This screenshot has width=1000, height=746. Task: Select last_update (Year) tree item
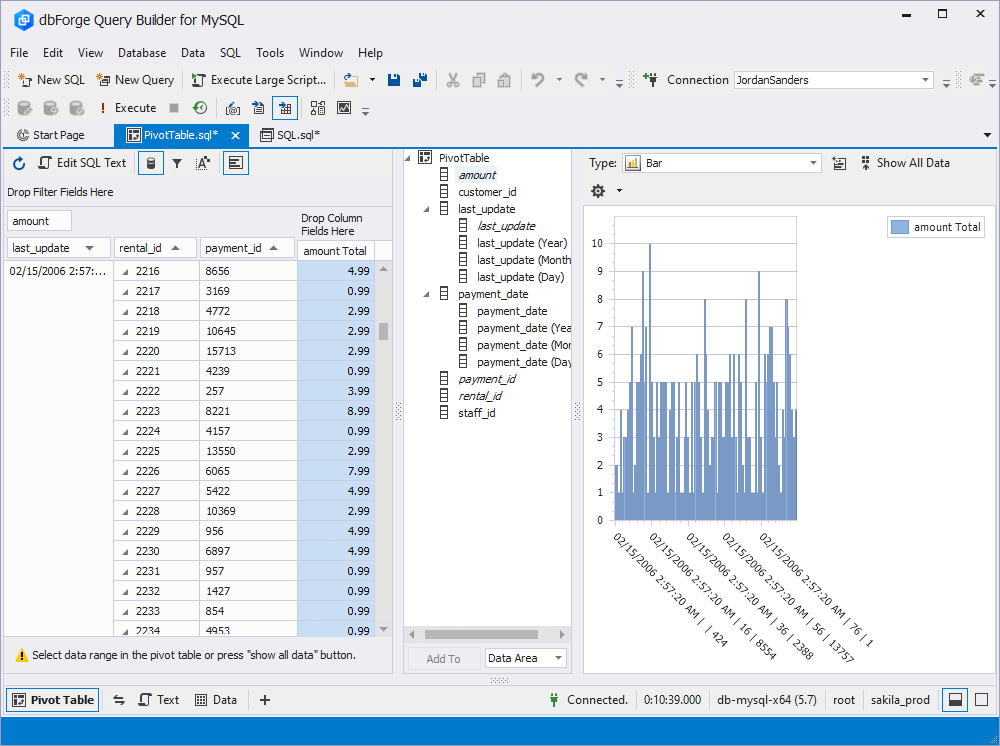(522, 243)
